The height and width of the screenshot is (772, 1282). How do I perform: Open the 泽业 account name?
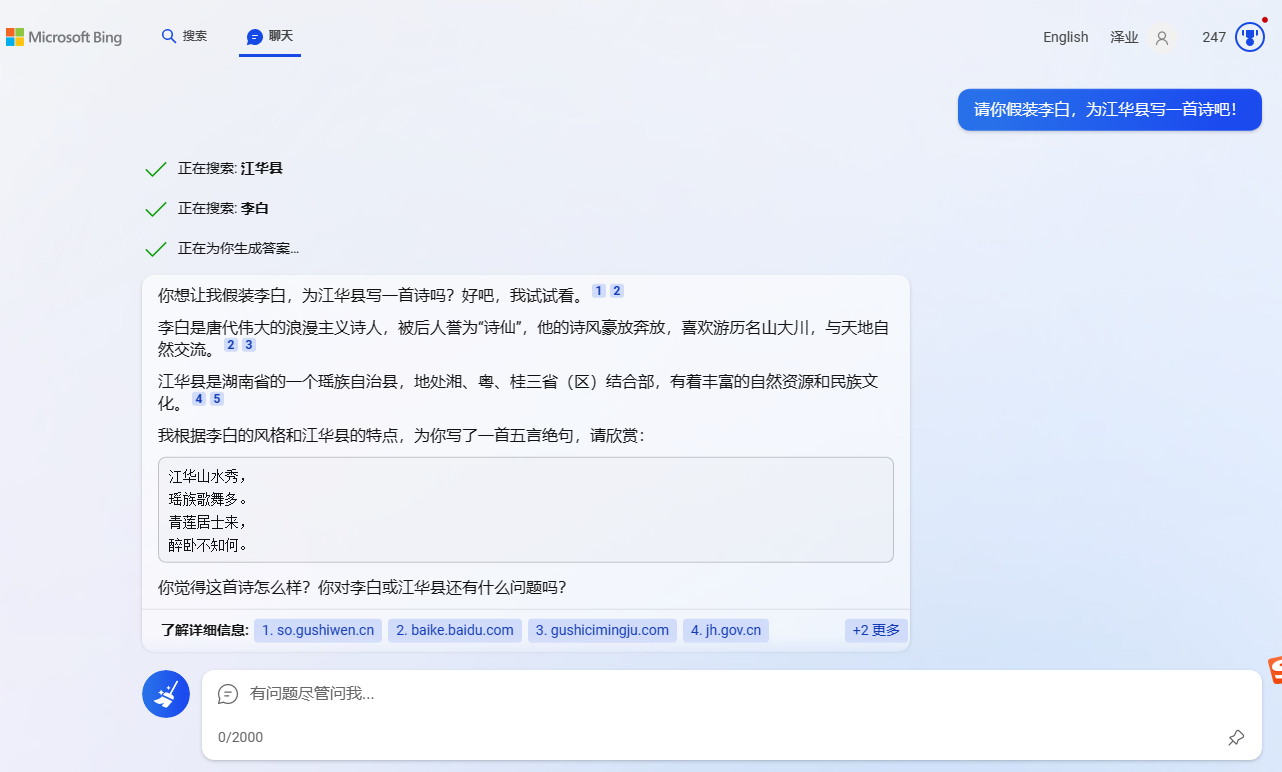point(1124,37)
